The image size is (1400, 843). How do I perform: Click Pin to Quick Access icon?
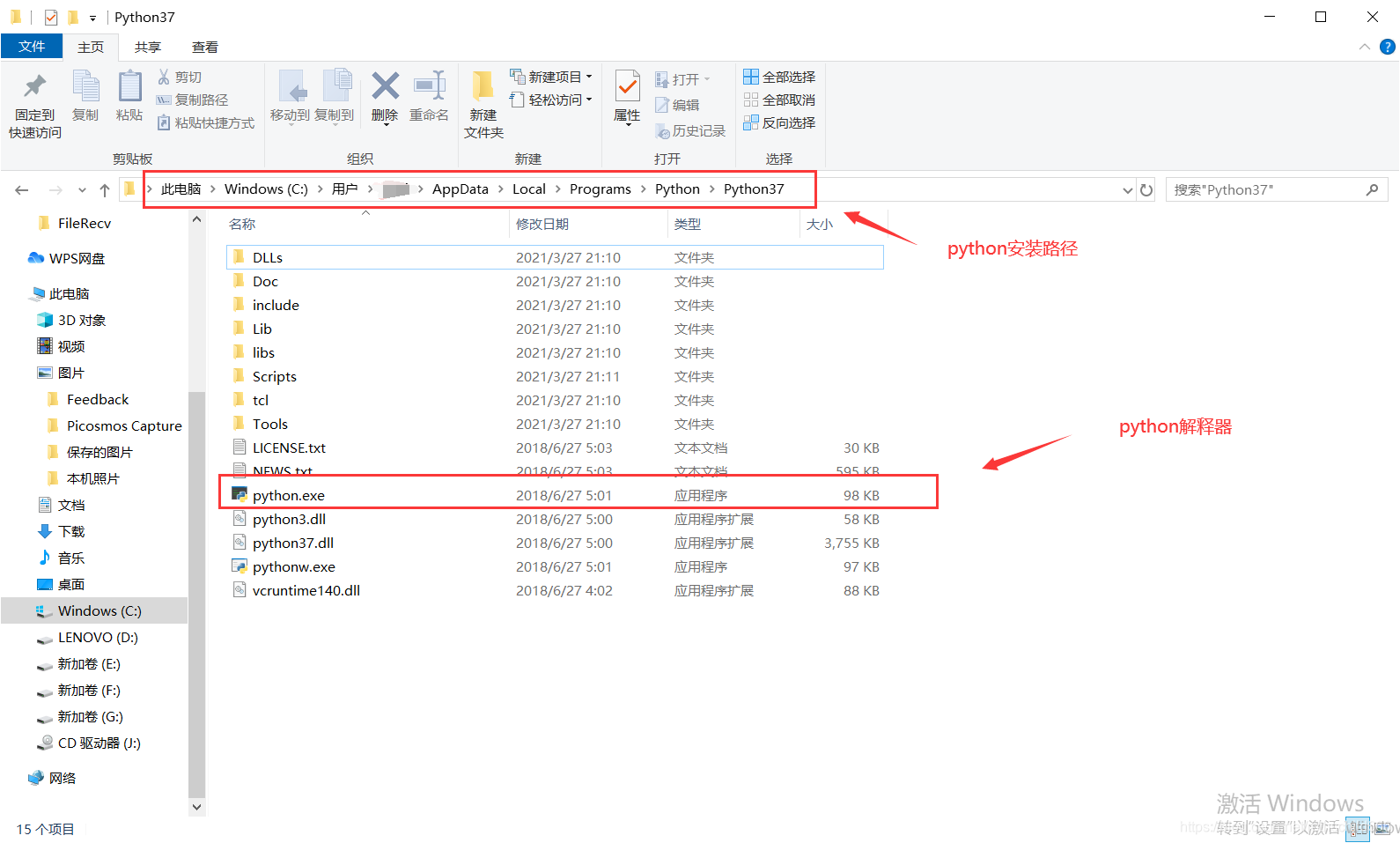[x=35, y=86]
